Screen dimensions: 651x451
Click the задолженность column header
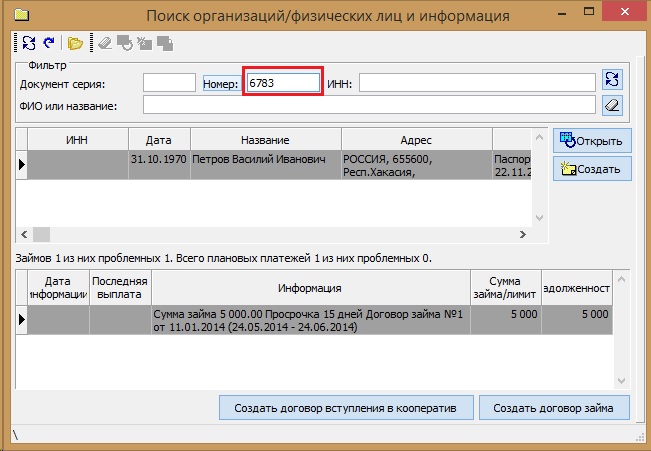577,288
